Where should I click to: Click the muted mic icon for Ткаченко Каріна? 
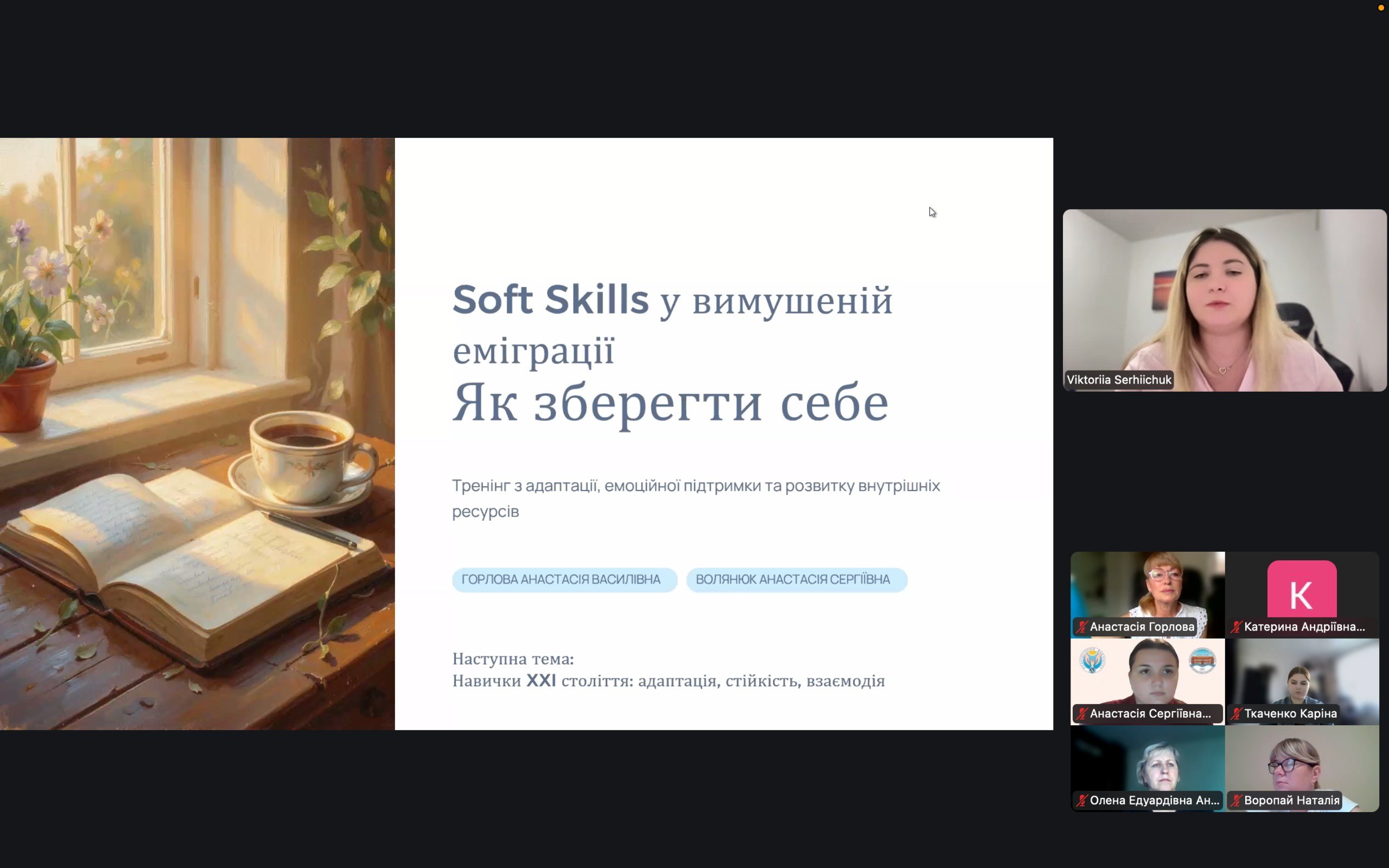click(x=1237, y=713)
